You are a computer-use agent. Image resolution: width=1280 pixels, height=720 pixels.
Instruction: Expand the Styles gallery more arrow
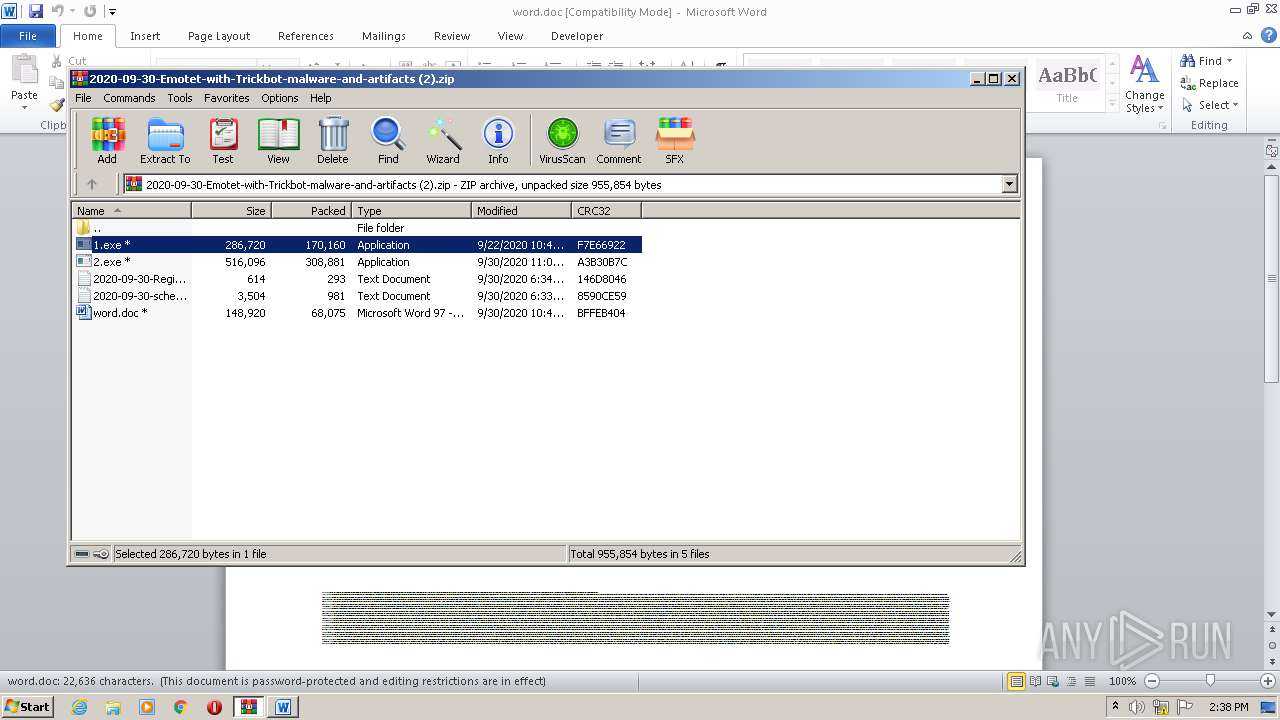click(1112, 103)
